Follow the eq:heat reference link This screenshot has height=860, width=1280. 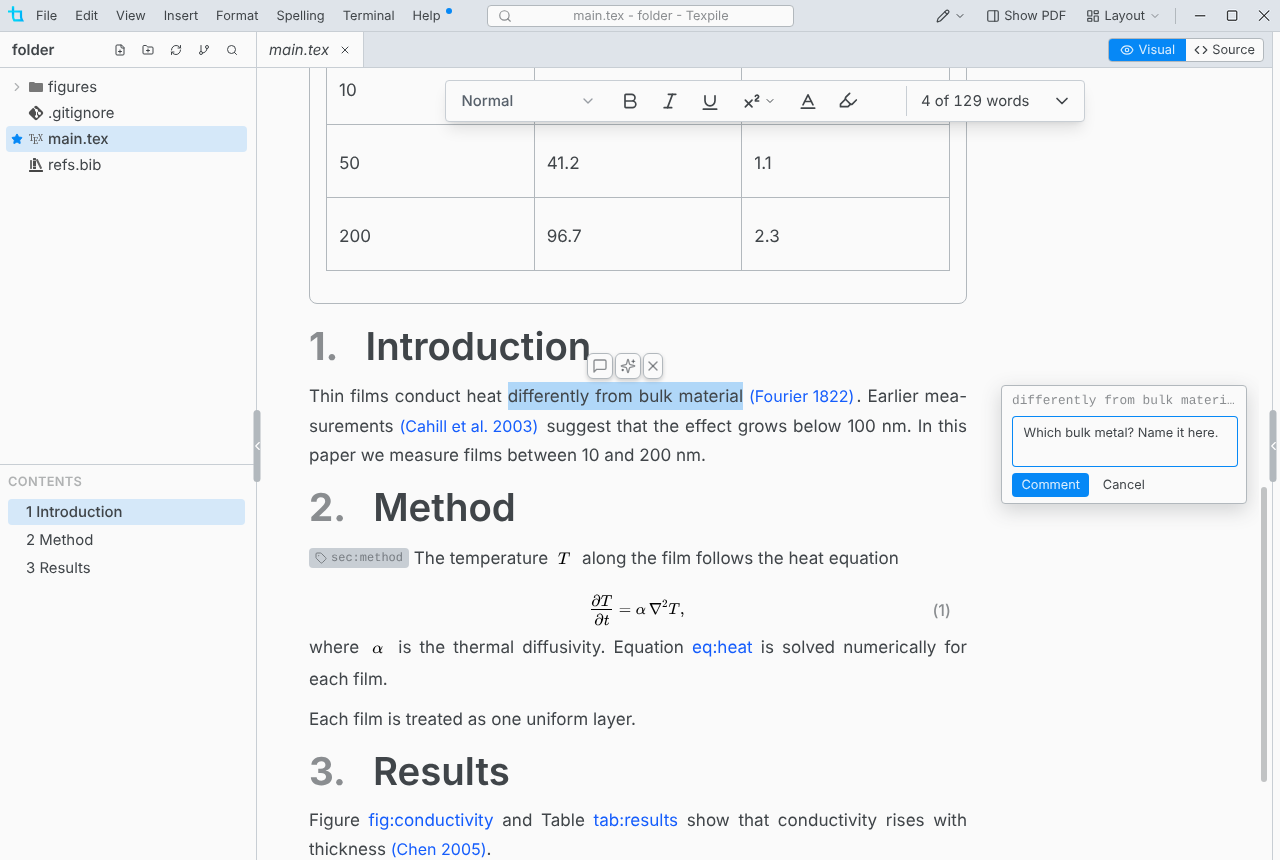[722, 648]
